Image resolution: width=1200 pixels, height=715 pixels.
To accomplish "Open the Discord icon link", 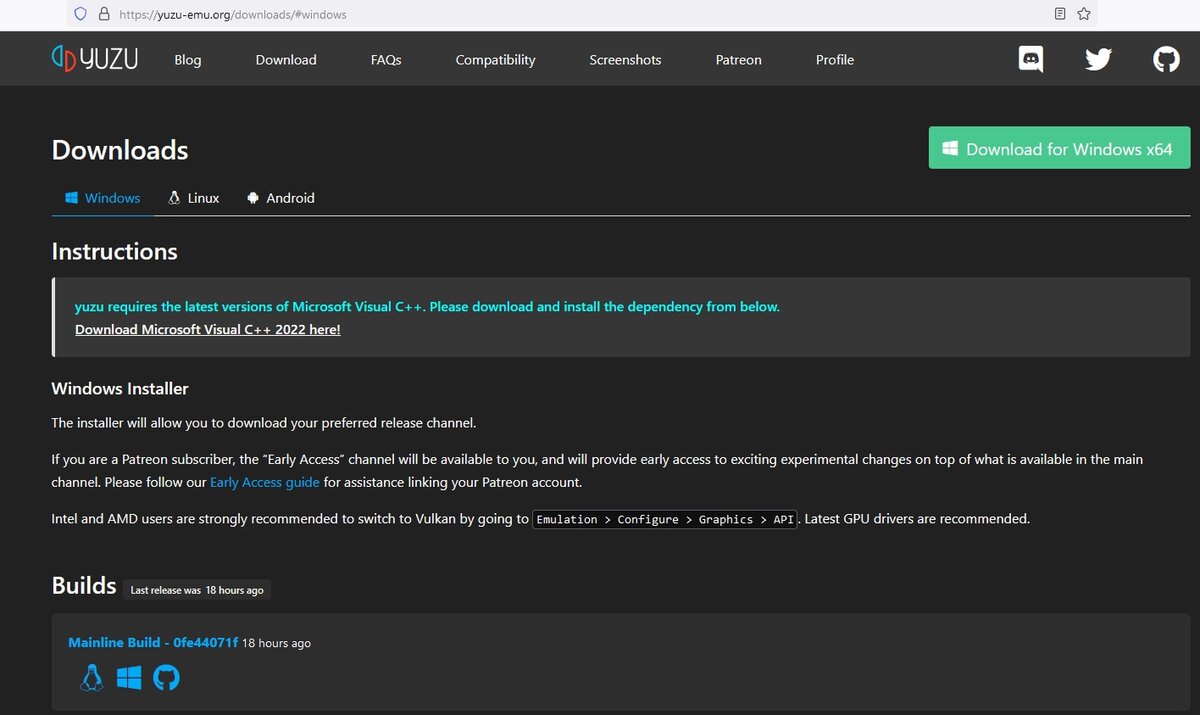I will (1031, 59).
